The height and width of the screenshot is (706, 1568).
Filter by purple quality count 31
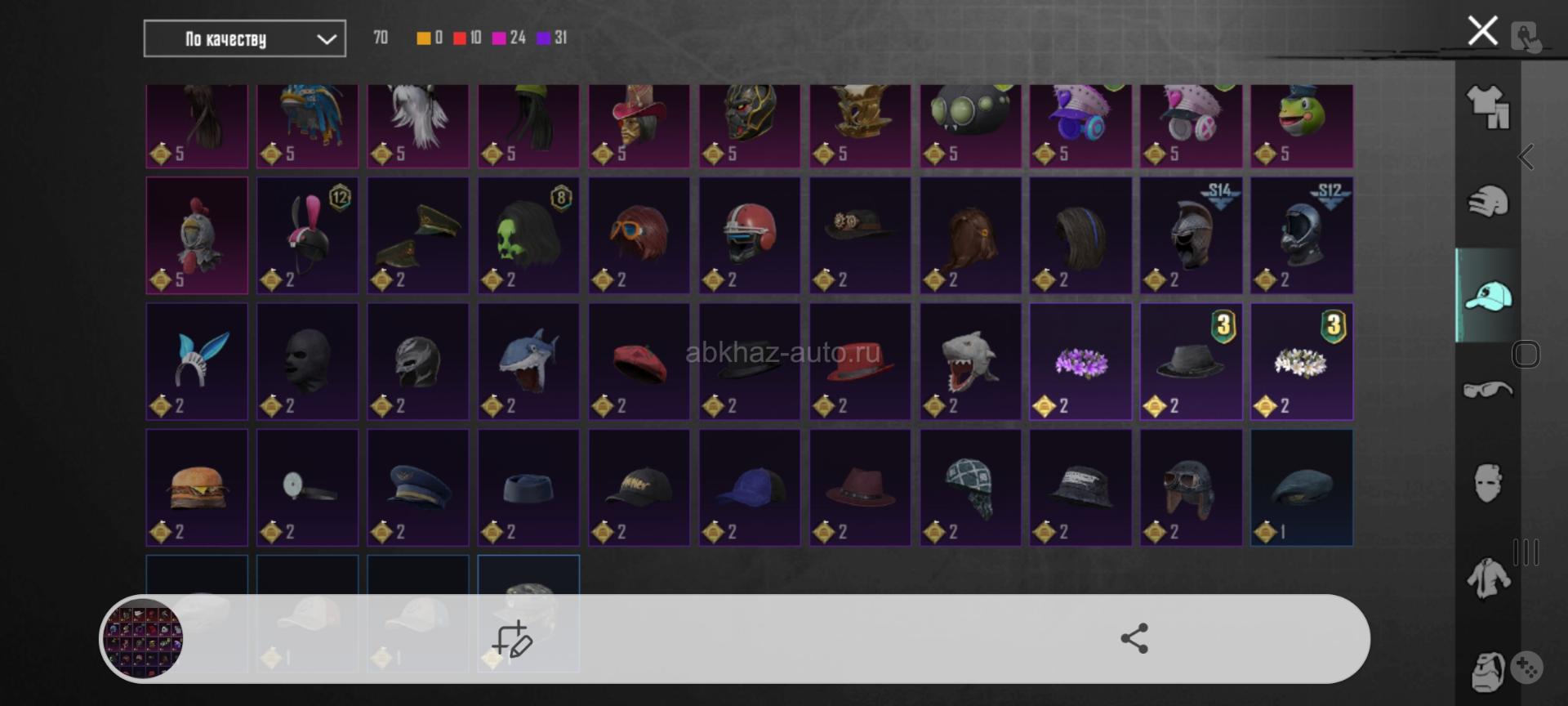(552, 38)
